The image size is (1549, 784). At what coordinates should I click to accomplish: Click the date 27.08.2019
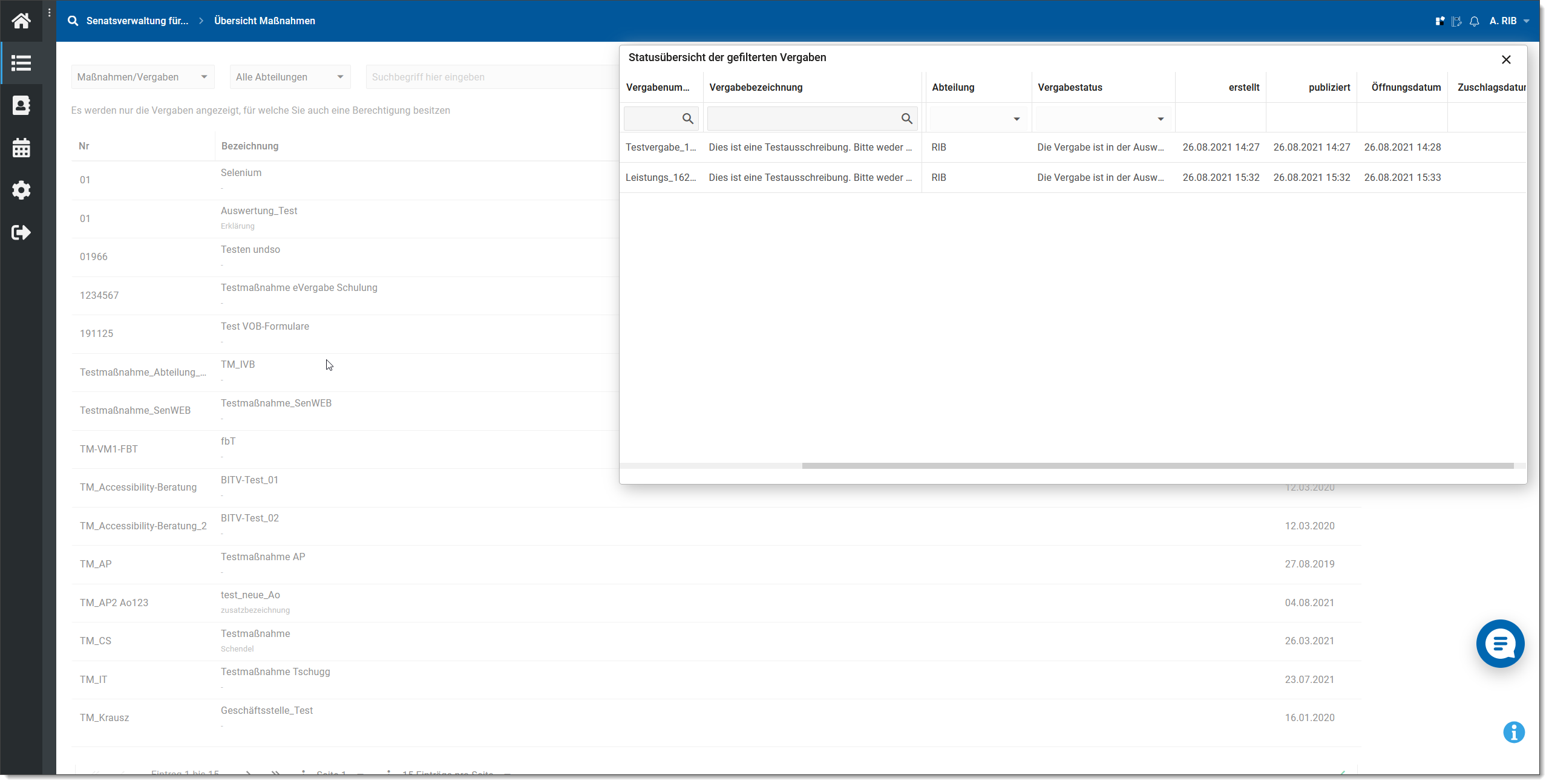[1309, 564]
